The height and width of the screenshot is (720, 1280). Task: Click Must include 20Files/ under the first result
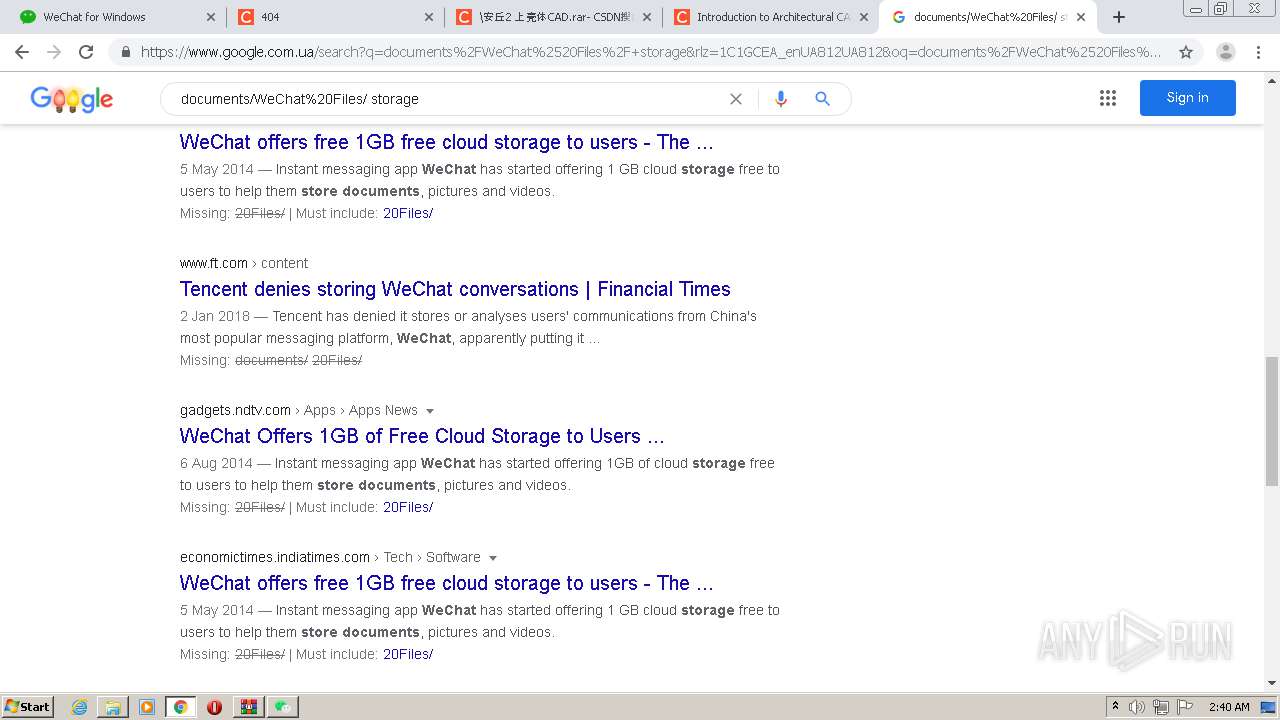(408, 213)
